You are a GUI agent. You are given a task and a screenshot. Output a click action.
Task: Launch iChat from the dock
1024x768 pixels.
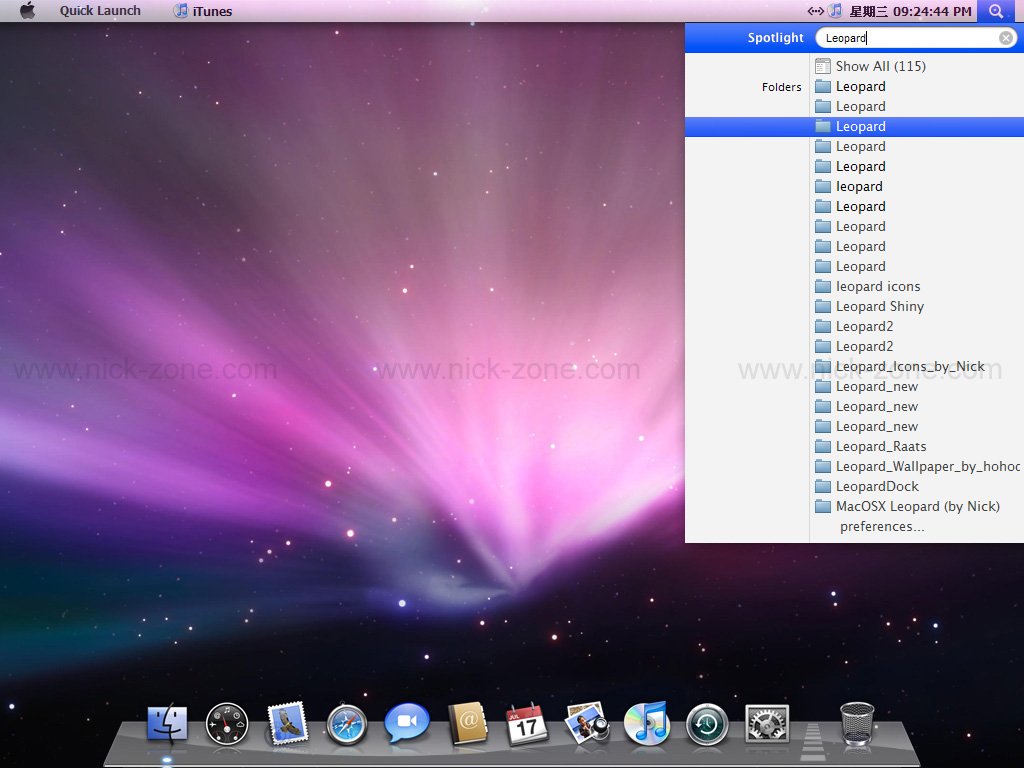[407, 723]
